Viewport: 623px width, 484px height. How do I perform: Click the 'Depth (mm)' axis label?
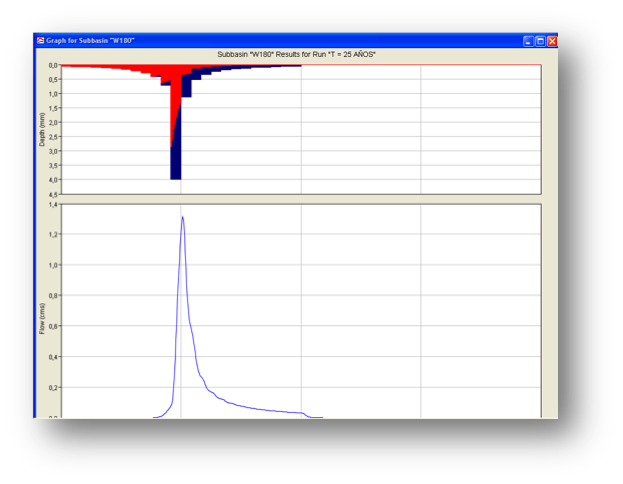click(x=42, y=130)
